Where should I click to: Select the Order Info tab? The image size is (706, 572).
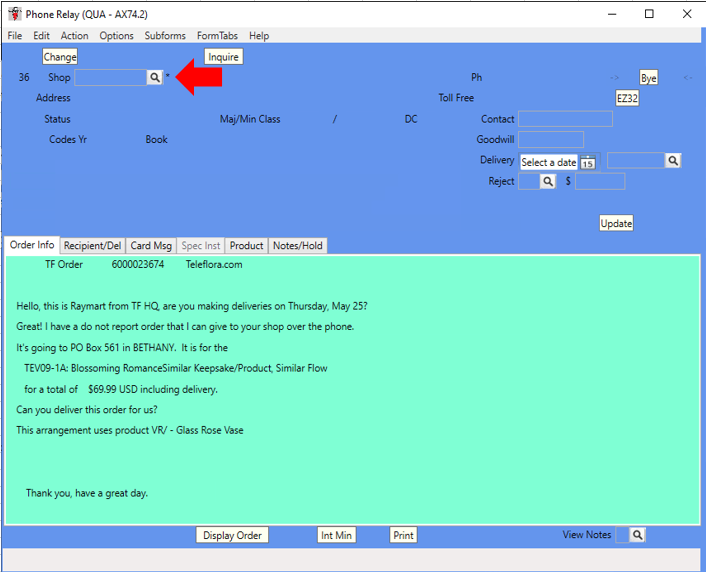[32, 245]
